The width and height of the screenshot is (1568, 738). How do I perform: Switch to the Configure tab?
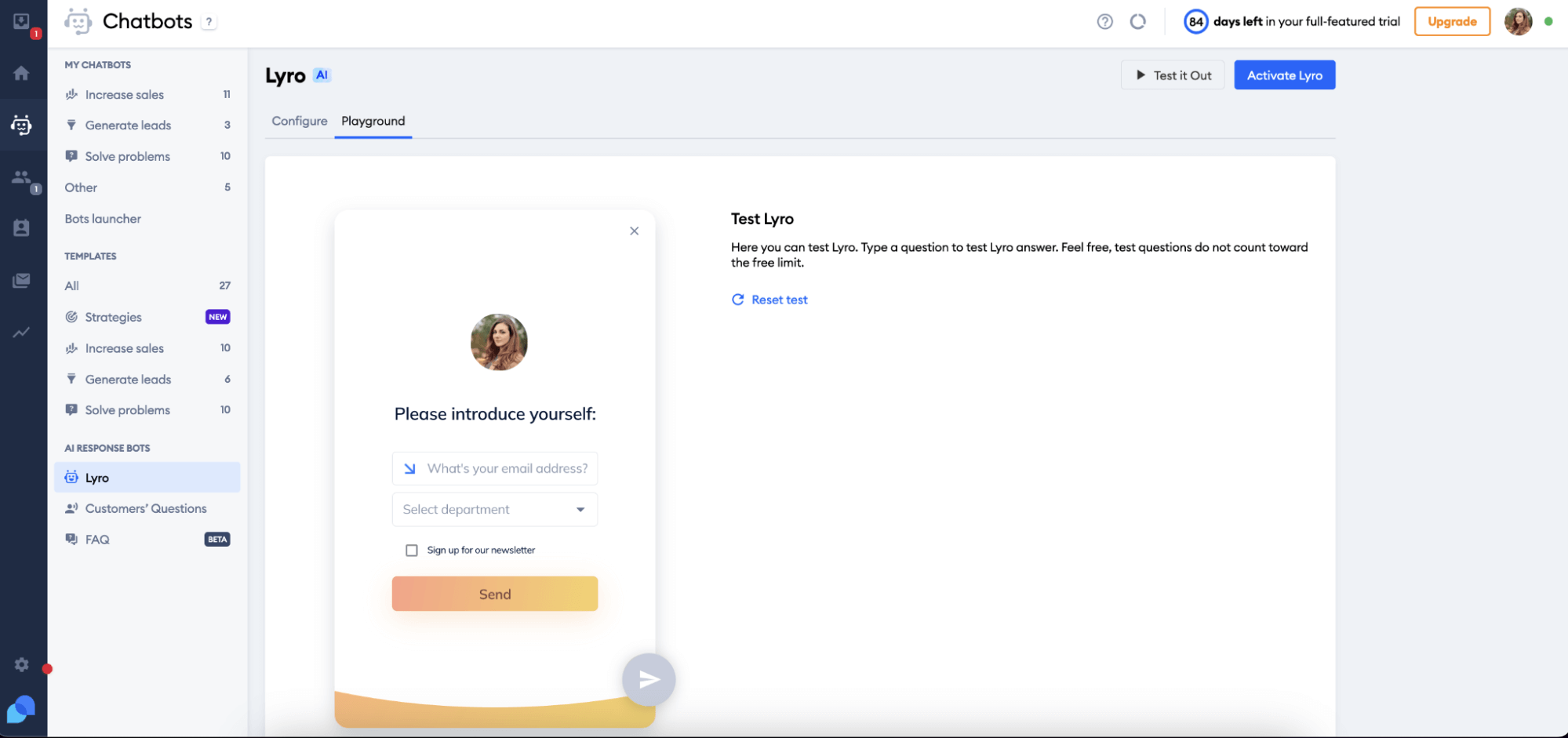coord(300,121)
